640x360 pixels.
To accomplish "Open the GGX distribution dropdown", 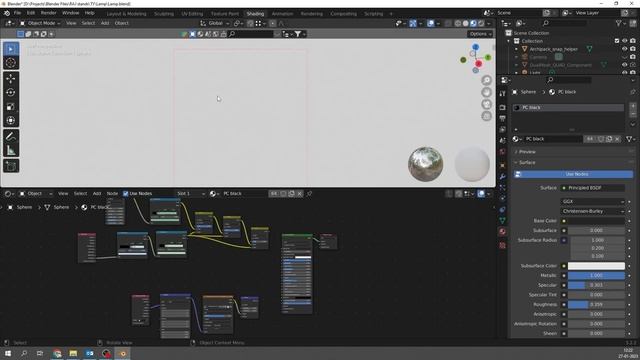I will (592, 202).
